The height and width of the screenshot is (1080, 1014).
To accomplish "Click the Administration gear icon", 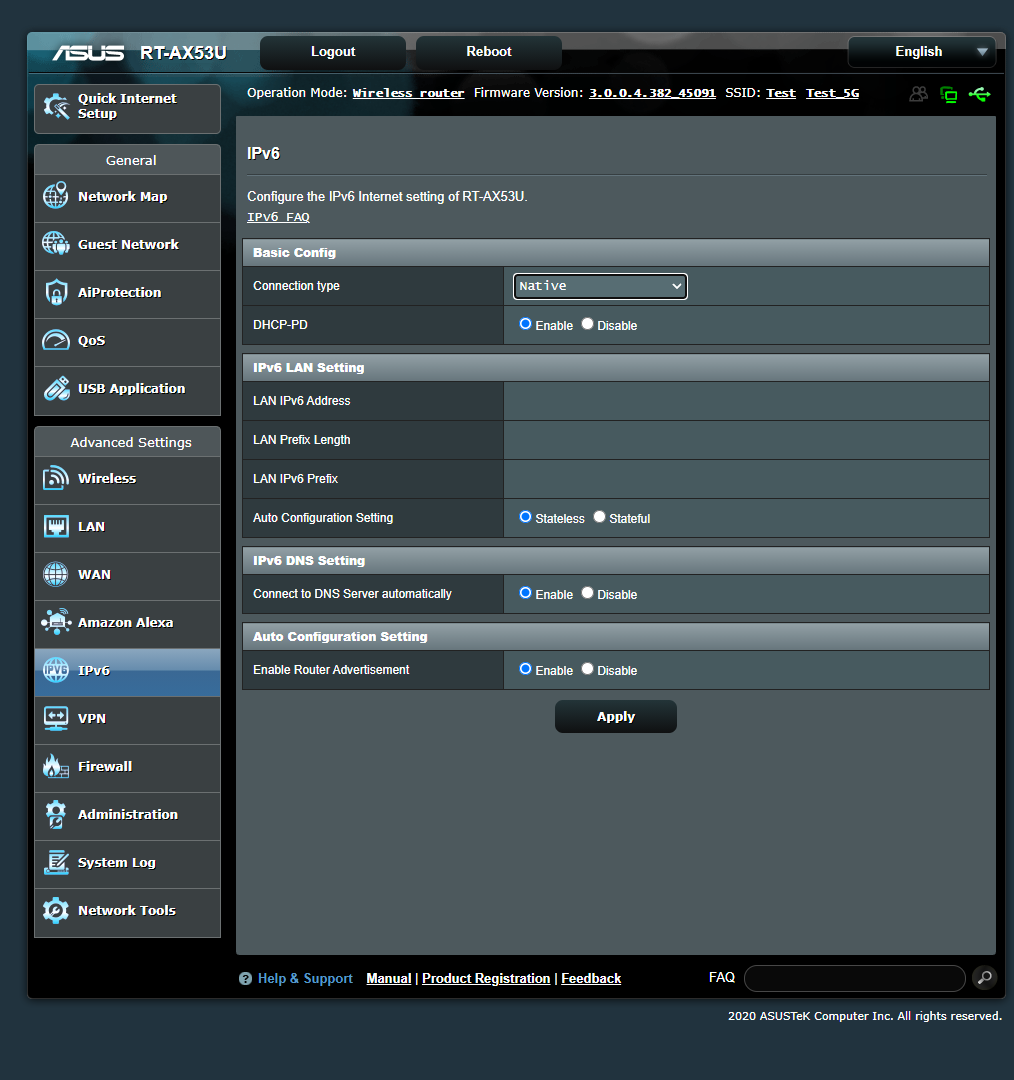I will point(56,814).
